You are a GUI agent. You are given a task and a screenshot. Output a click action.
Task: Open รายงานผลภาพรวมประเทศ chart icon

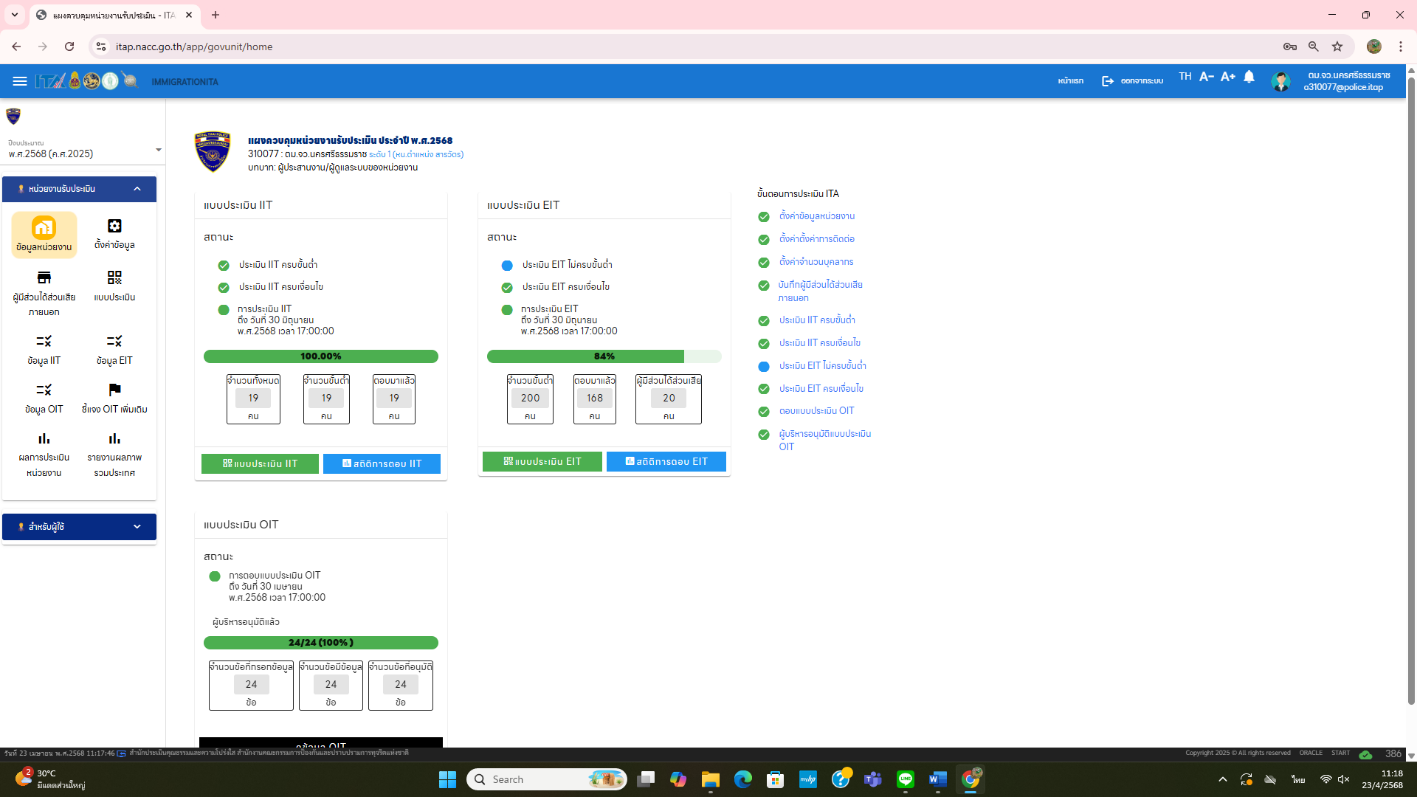pos(115,439)
